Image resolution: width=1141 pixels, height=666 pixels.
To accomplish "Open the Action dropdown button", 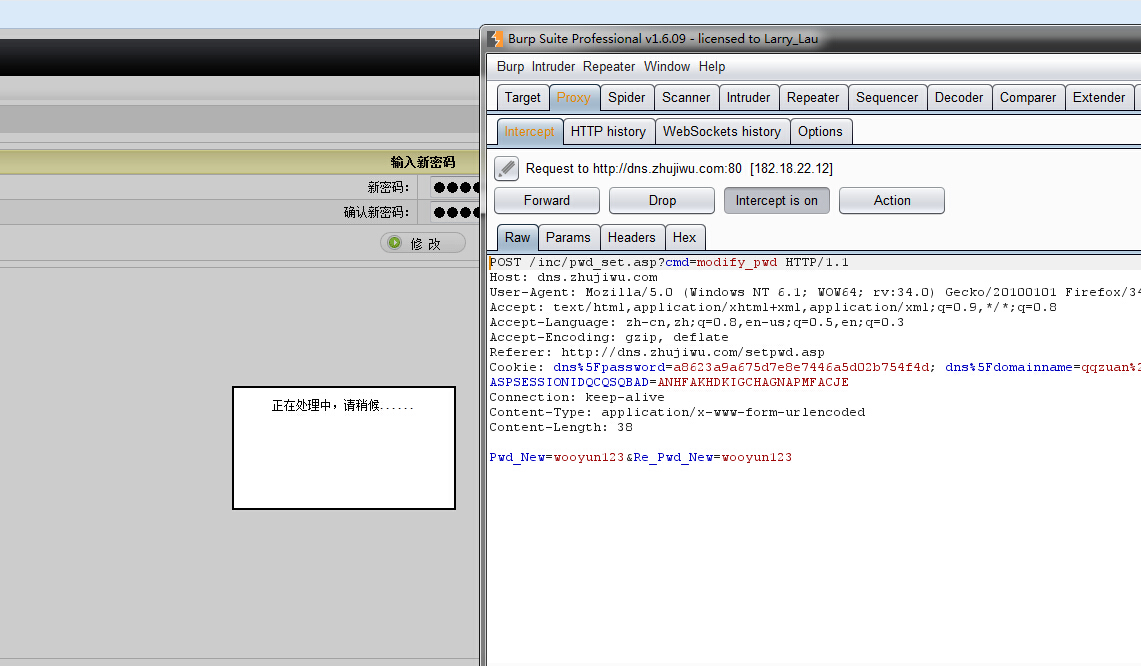I will pyautogui.click(x=891, y=200).
